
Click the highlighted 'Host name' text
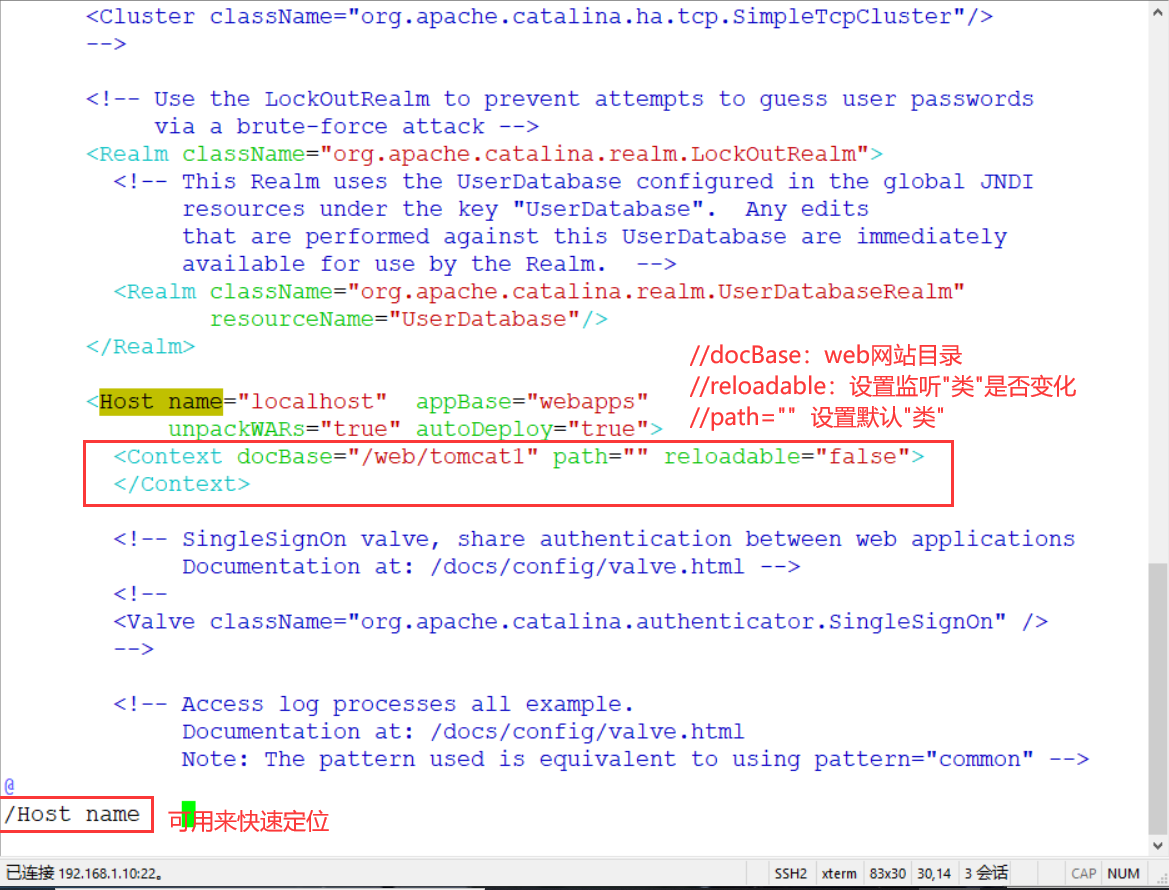(x=161, y=402)
